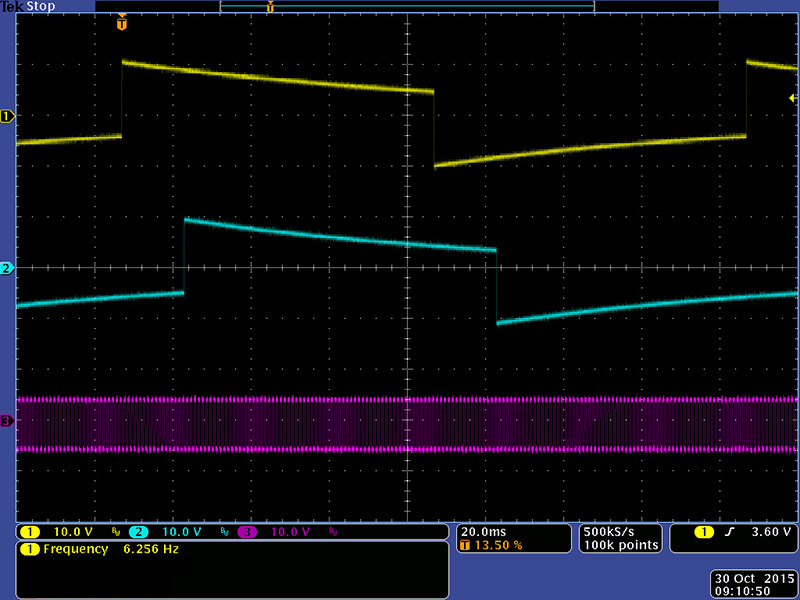This screenshot has height=600, width=800.
Task: Click the channel 3 ground marker
Action: tap(7, 421)
